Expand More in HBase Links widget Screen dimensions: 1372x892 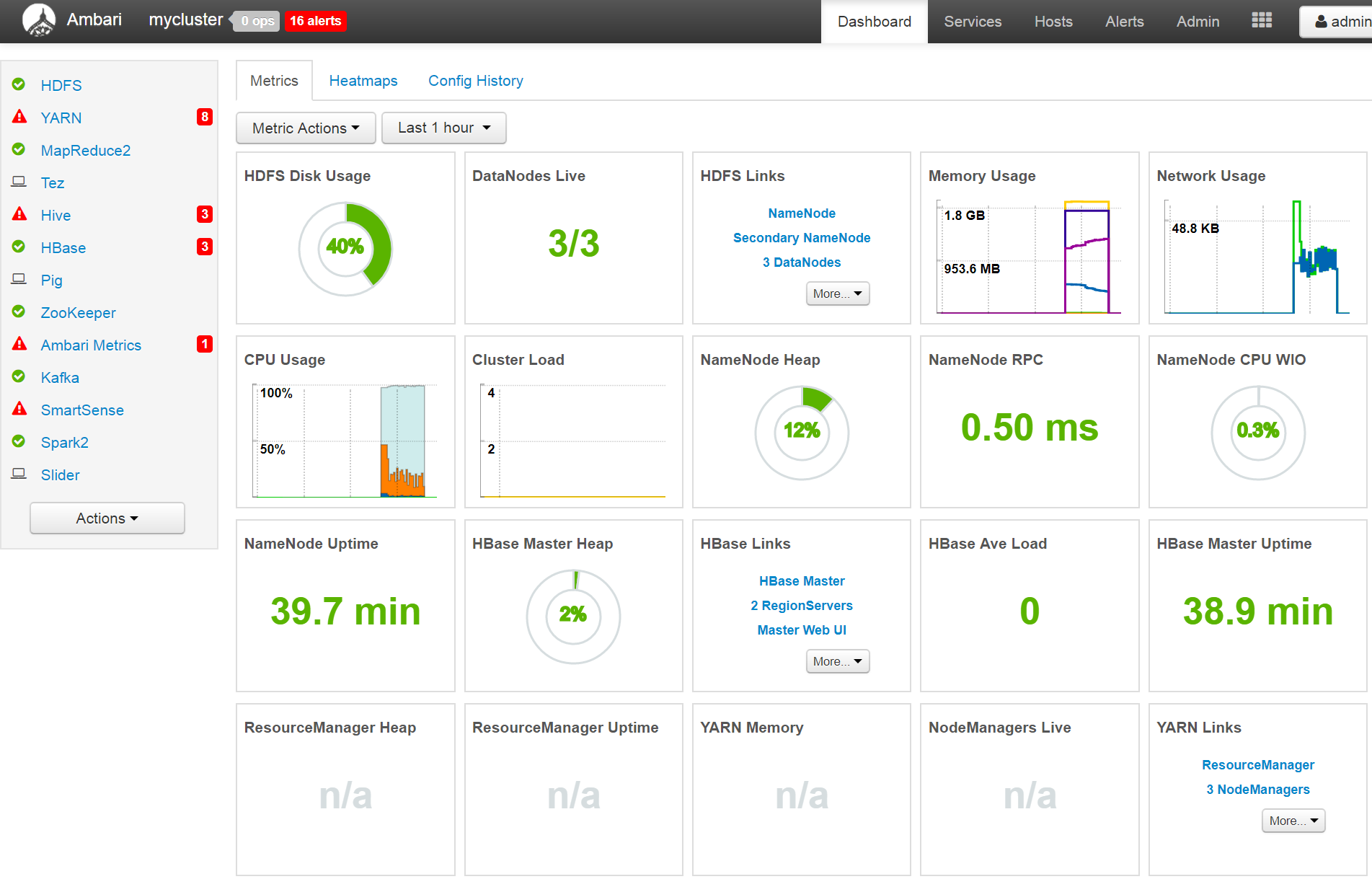(838, 661)
